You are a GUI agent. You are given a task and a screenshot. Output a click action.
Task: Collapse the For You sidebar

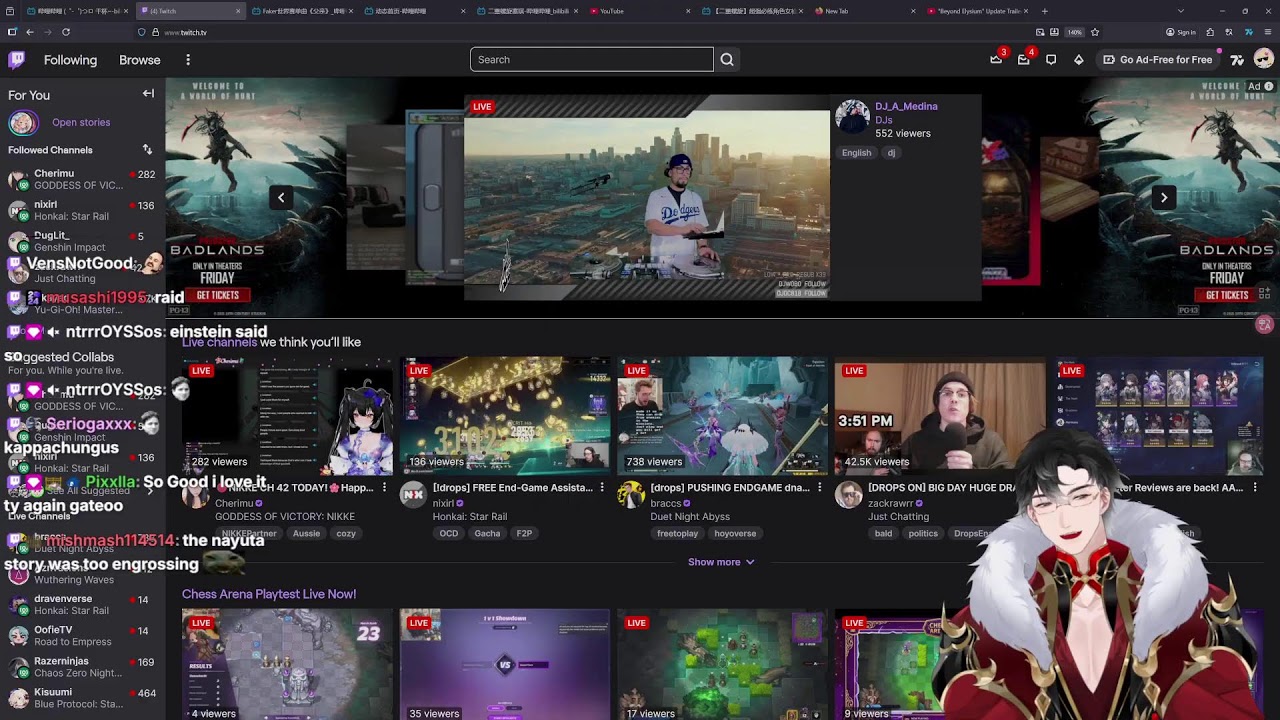point(148,94)
